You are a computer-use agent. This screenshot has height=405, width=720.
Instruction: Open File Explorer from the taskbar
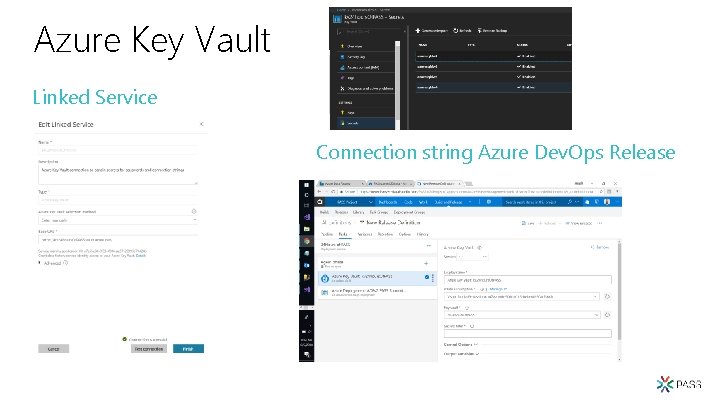click(306, 229)
